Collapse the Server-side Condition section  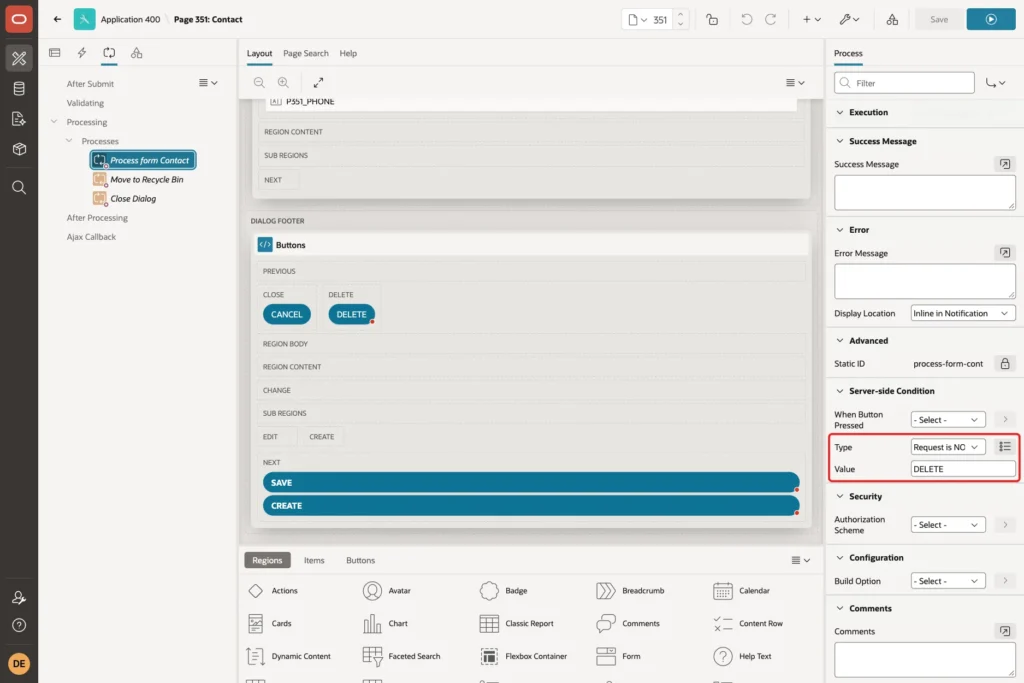[x=840, y=391]
